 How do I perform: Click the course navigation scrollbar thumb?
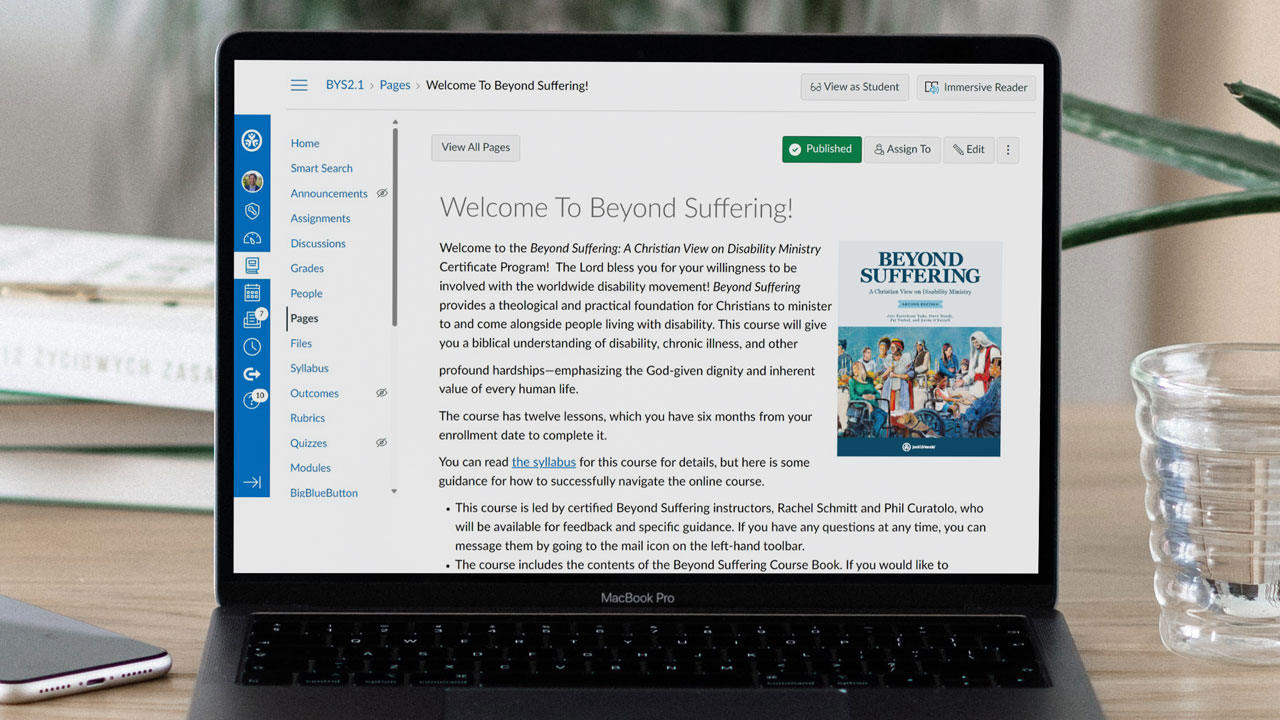395,227
